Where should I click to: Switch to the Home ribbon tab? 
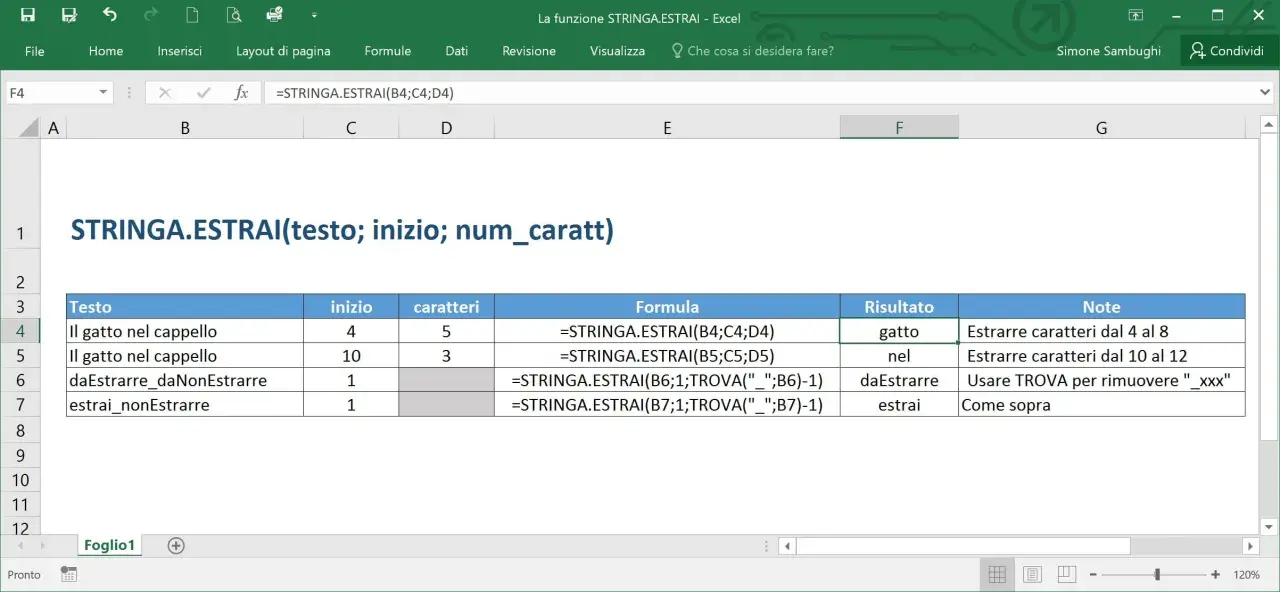pos(106,51)
